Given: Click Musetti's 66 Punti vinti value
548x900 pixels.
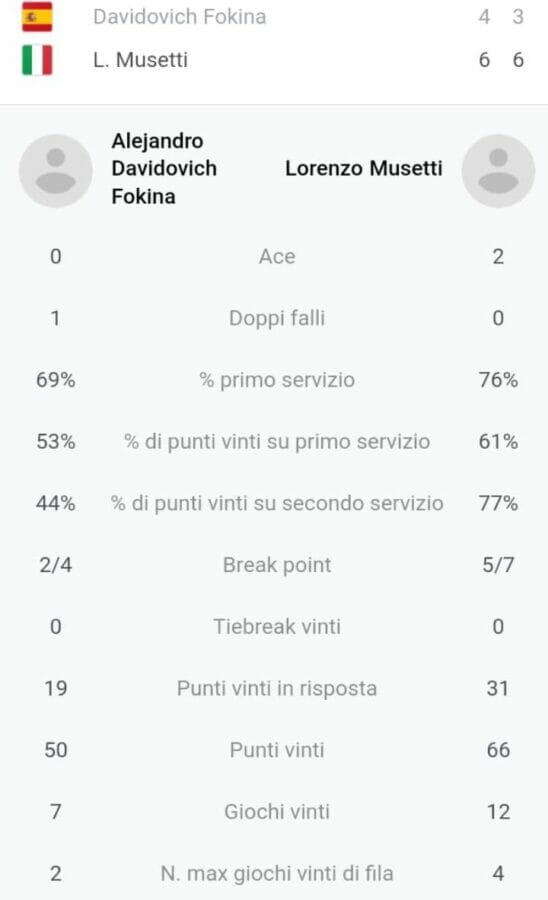Looking at the screenshot, I should (498, 750).
